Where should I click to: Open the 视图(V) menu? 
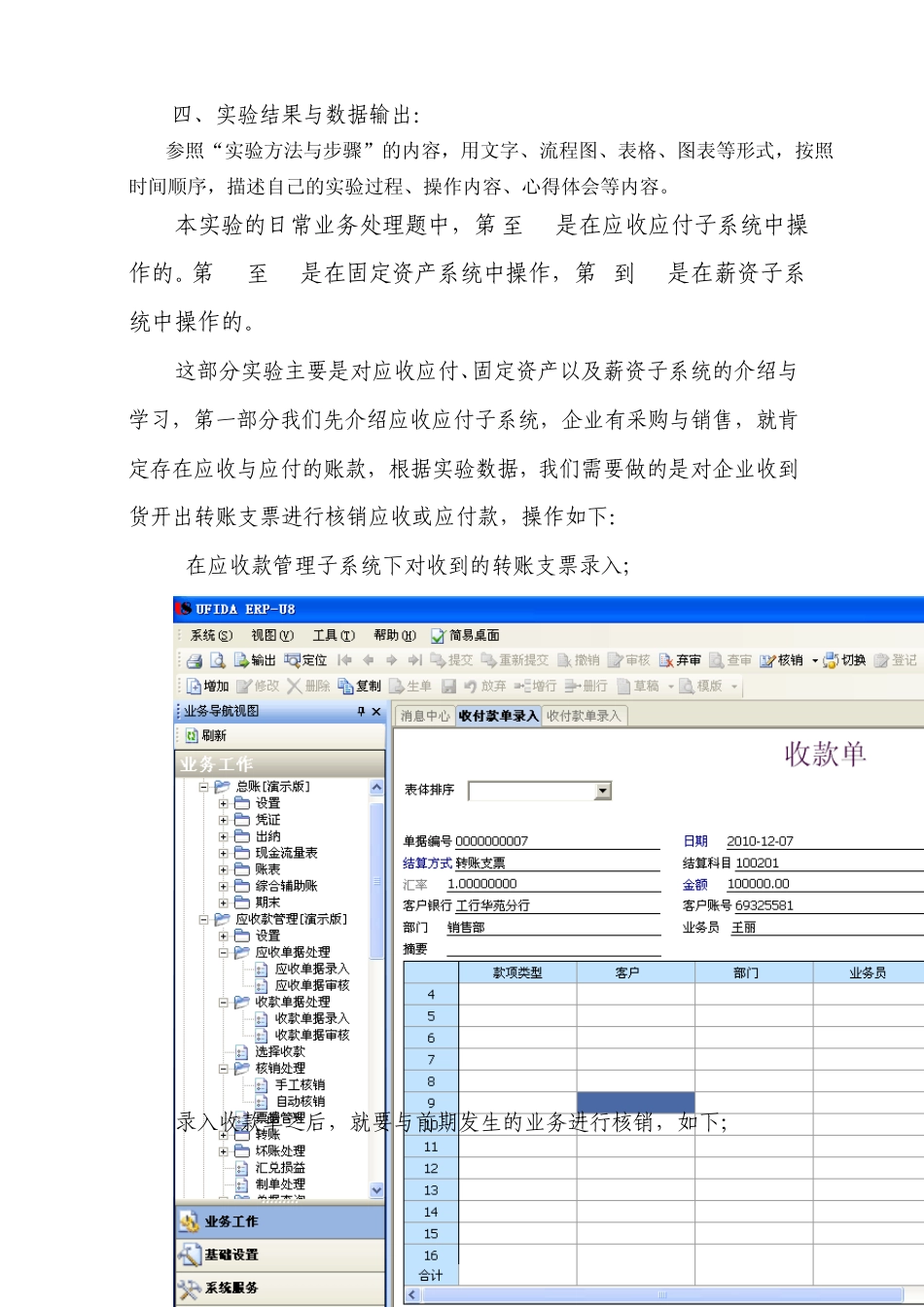coord(272,635)
